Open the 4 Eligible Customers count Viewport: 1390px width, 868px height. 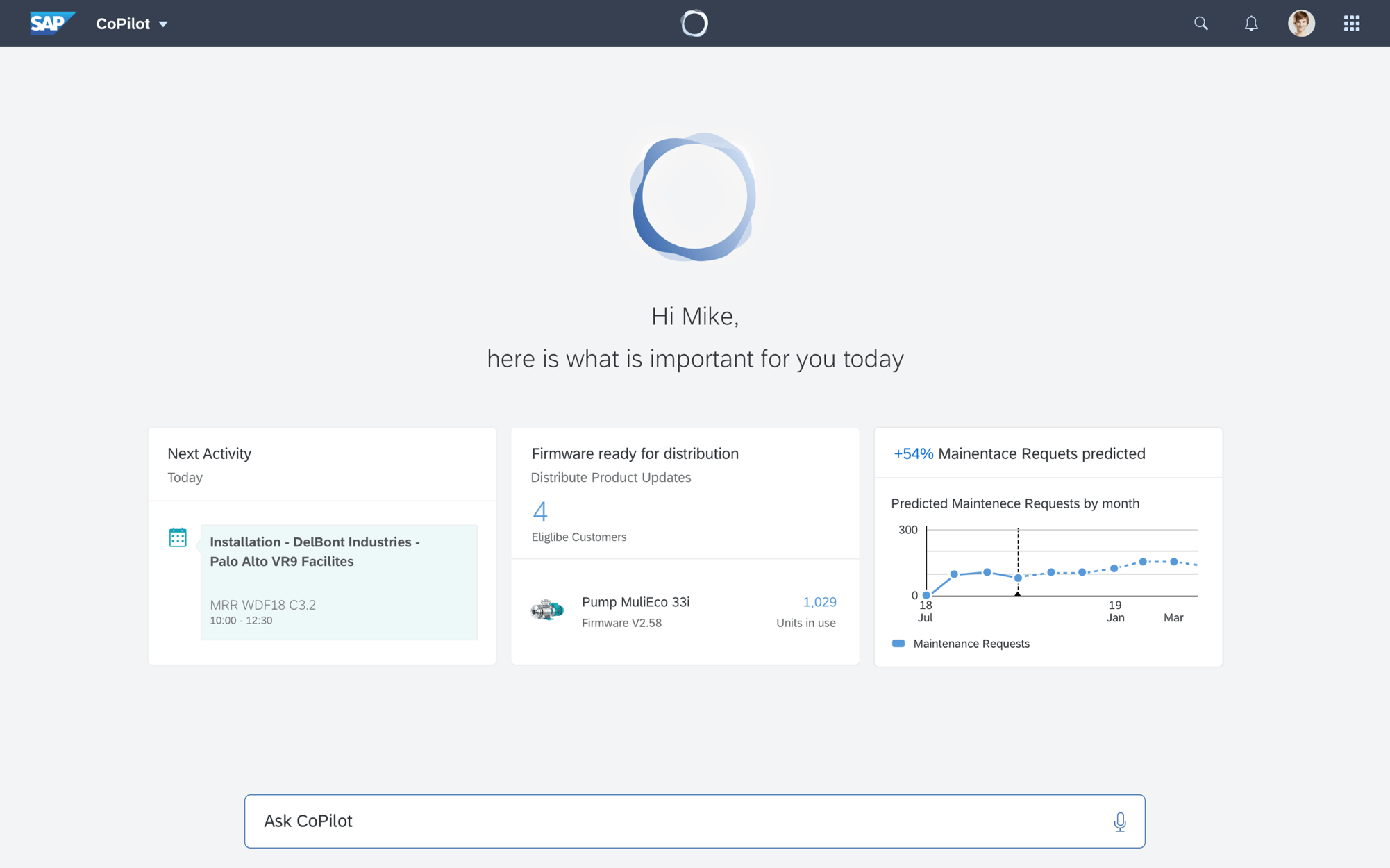tap(540, 512)
